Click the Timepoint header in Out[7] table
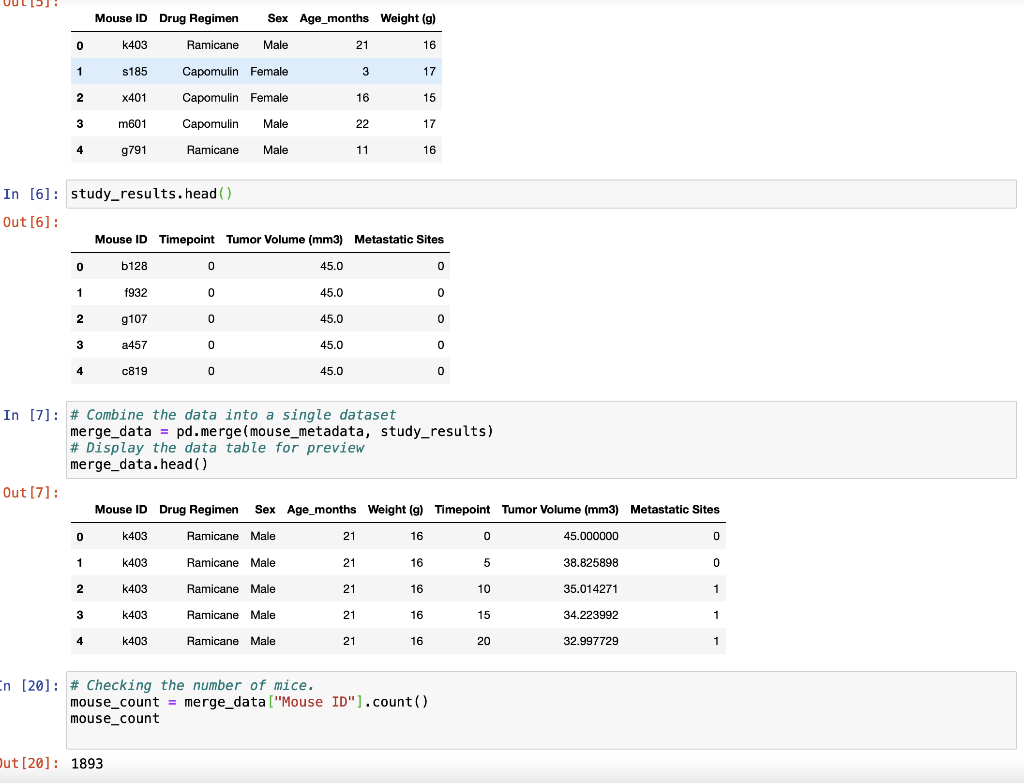This screenshot has width=1024, height=783. pos(462,509)
